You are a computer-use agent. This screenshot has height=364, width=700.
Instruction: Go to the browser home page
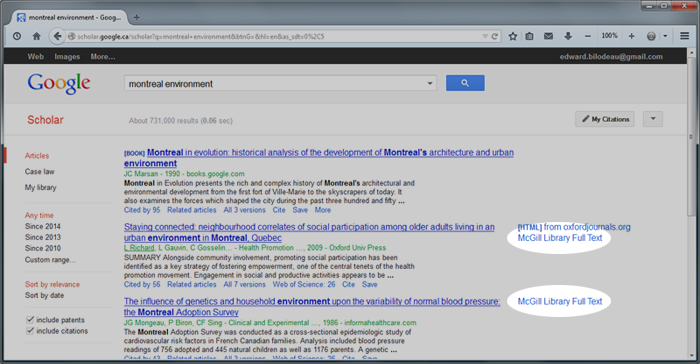(x=37, y=36)
